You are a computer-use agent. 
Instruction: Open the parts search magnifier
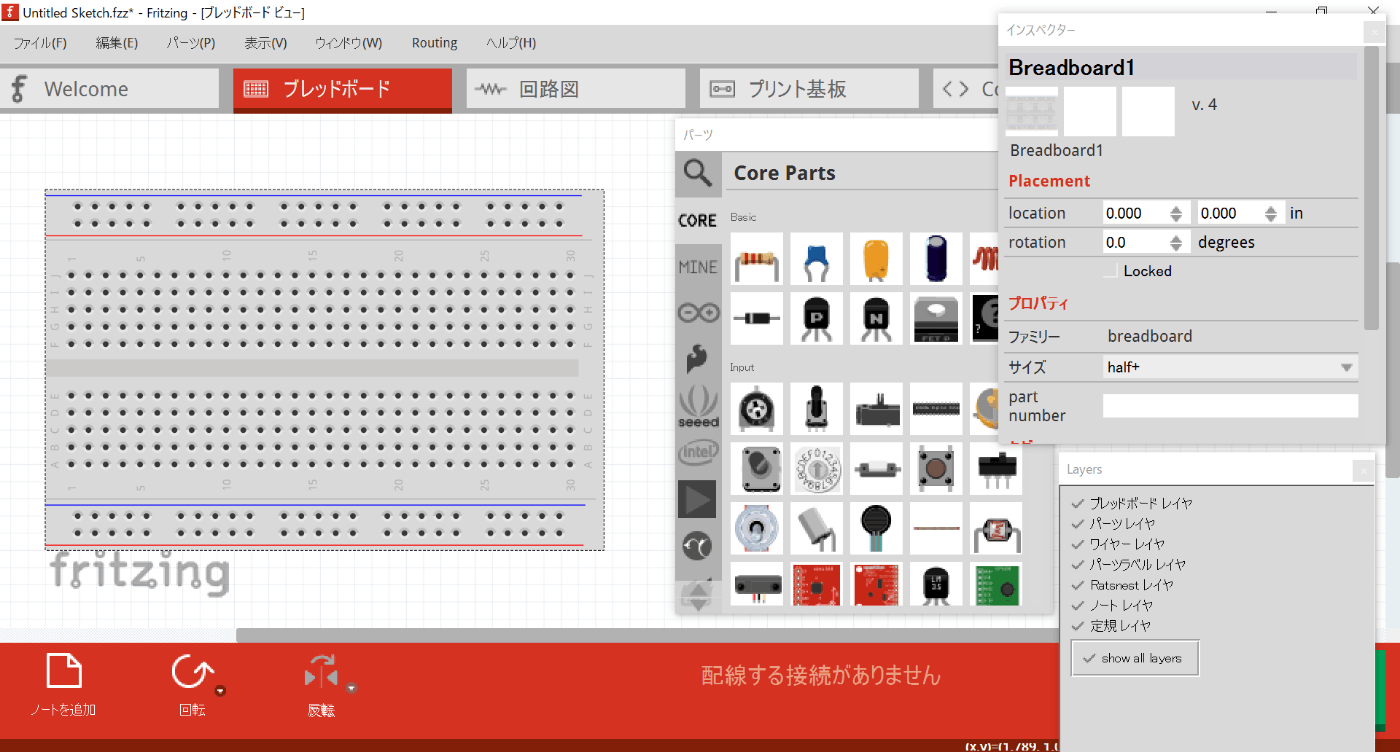tap(698, 173)
